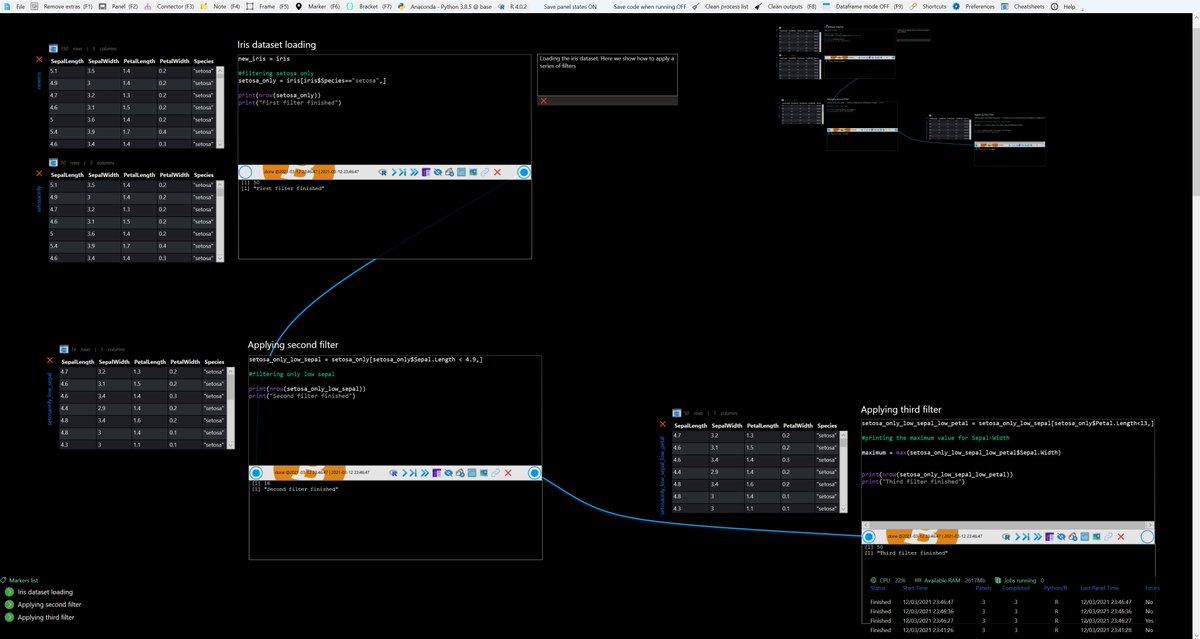This screenshot has width=1200, height=639.
Task: Click right connector port of Applying second filter panel
Action: [535, 473]
